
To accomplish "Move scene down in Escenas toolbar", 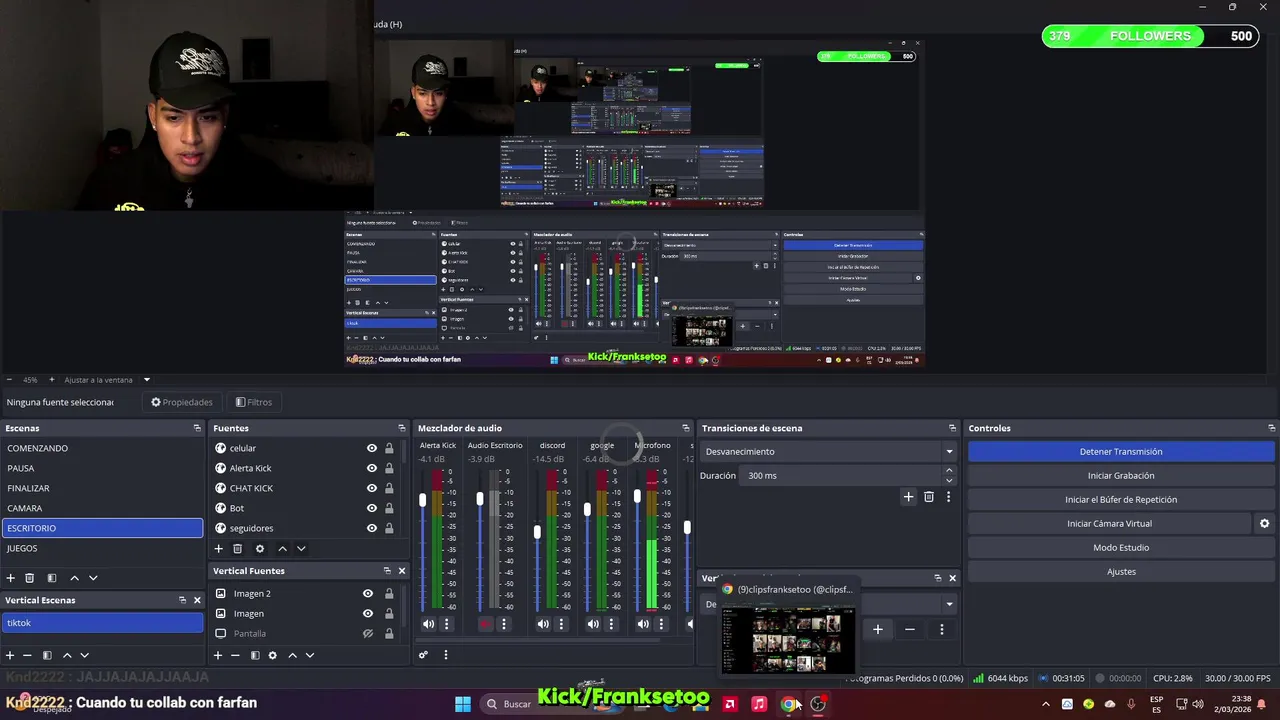I will click(93, 578).
